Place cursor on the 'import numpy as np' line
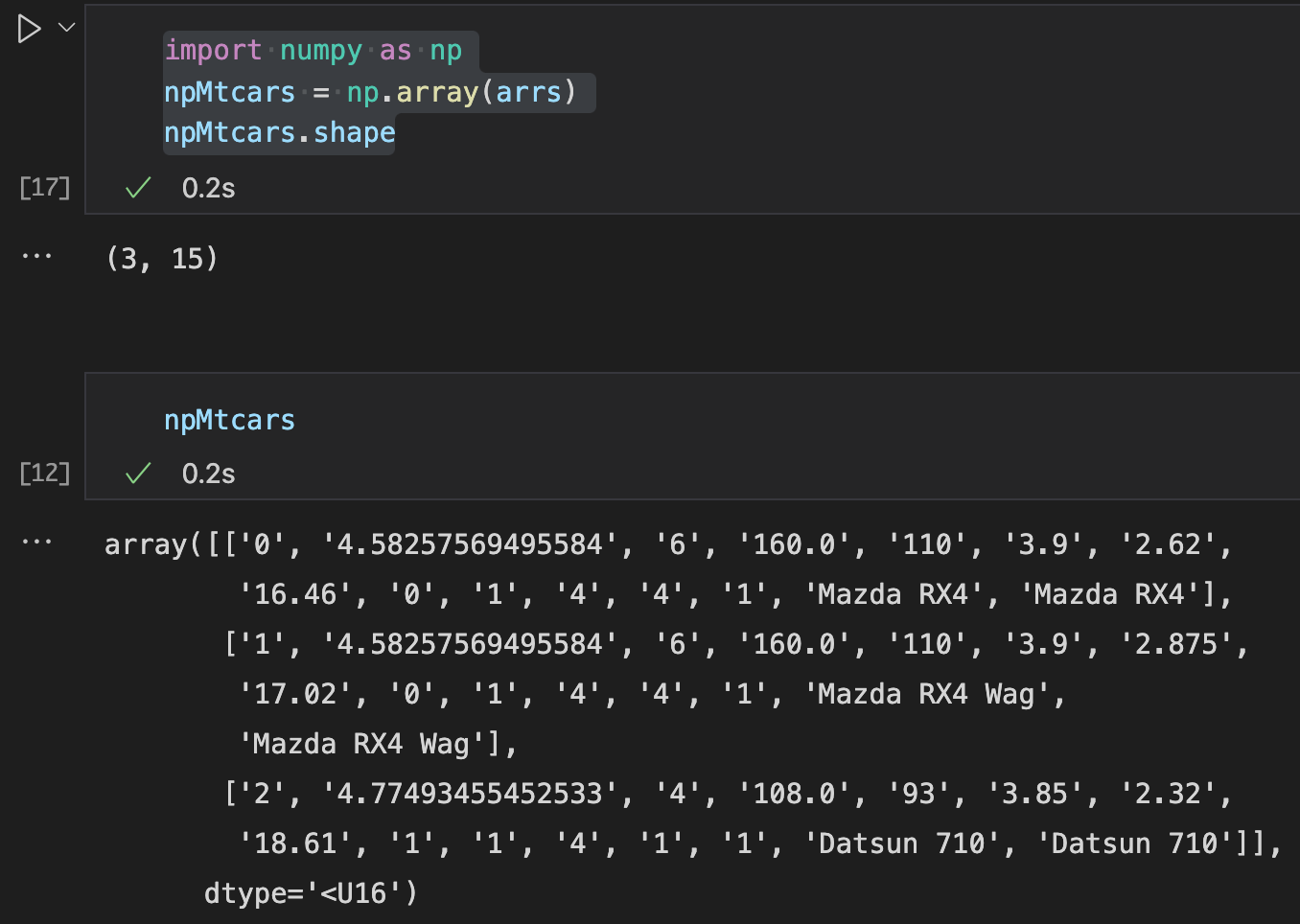This screenshot has height=924, width=1300. (x=313, y=50)
